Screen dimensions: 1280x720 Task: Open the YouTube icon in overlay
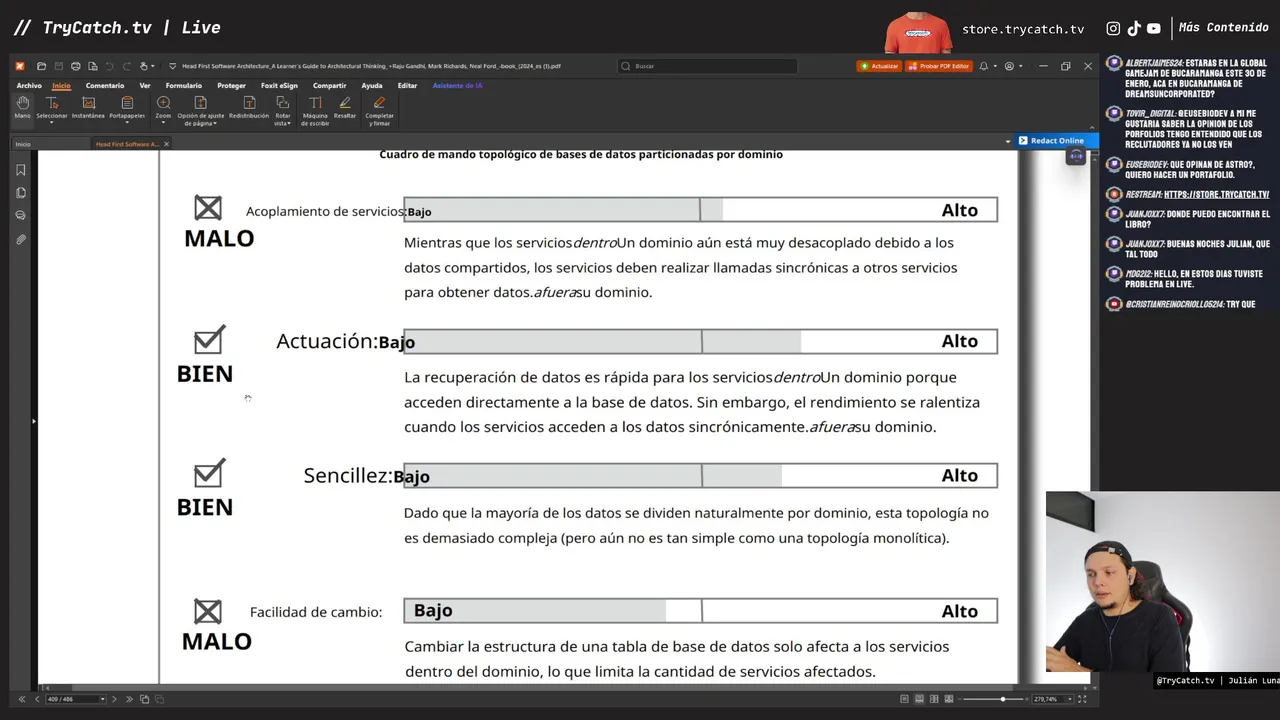point(1154,28)
